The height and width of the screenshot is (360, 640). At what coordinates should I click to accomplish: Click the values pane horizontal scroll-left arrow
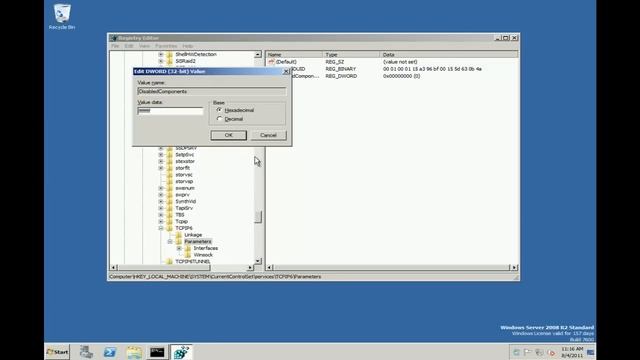tap(269, 268)
